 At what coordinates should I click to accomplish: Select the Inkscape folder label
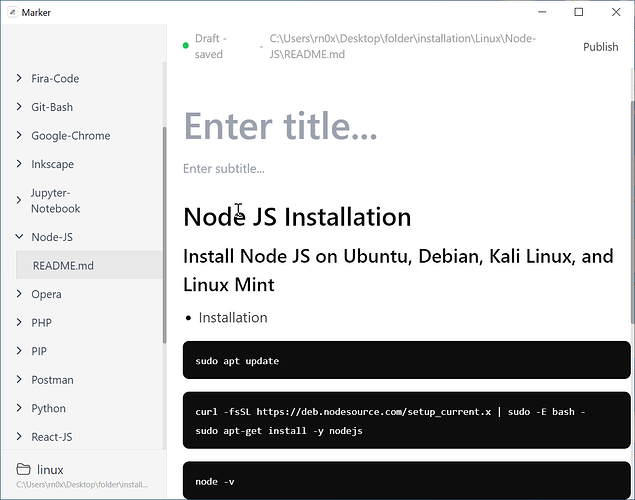click(53, 164)
